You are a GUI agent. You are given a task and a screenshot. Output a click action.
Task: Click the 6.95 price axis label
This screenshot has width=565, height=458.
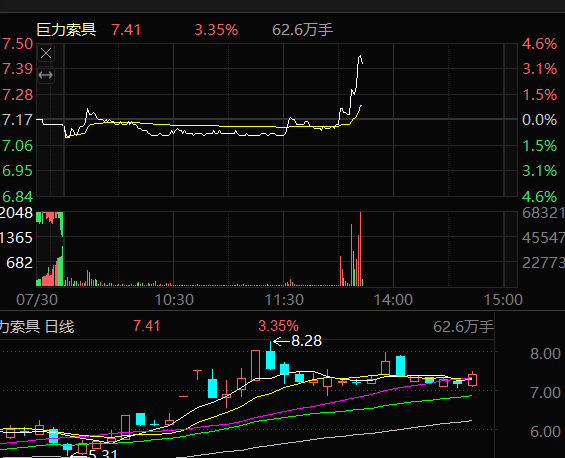click(17, 170)
